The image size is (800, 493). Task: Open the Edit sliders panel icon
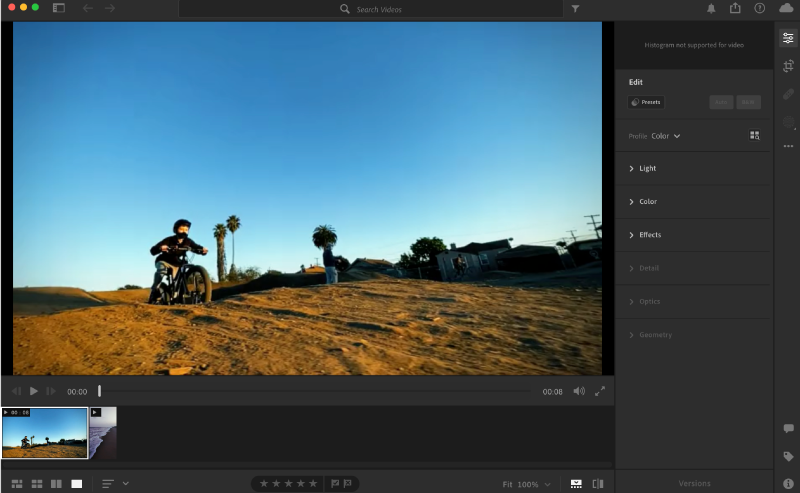click(788, 38)
